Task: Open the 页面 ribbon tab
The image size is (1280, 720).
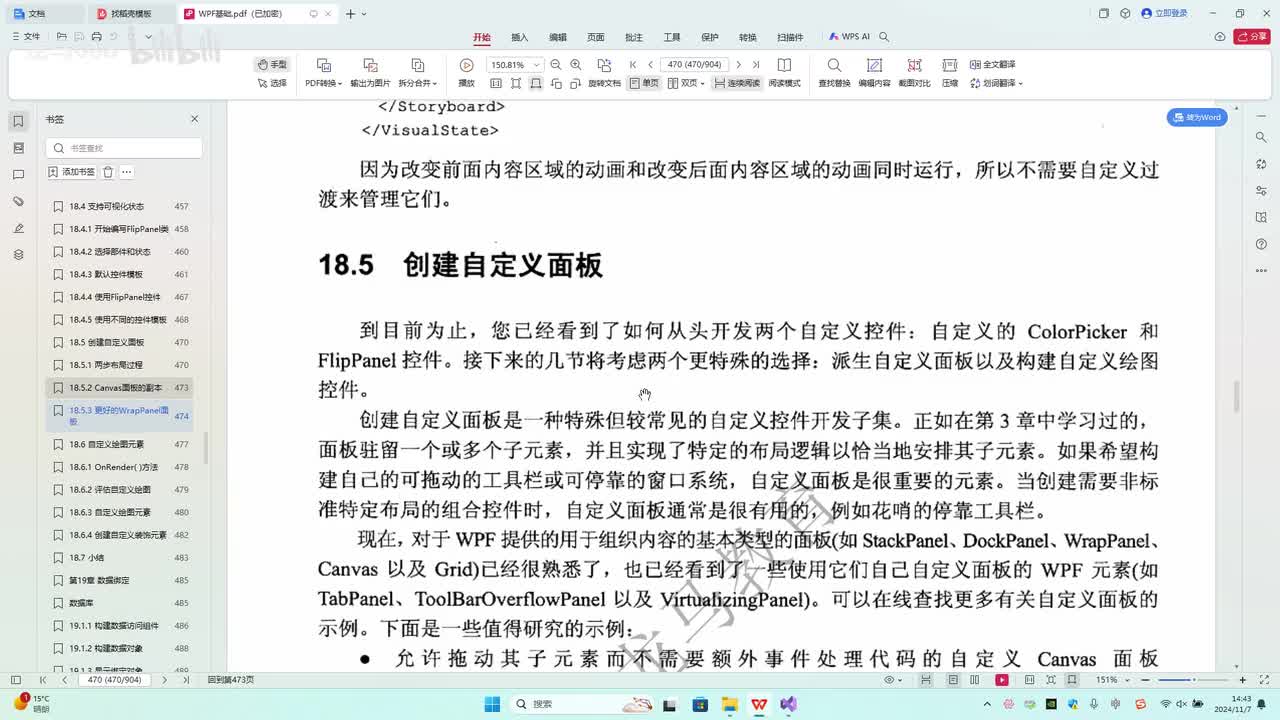Action: pyautogui.click(x=596, y=37)
